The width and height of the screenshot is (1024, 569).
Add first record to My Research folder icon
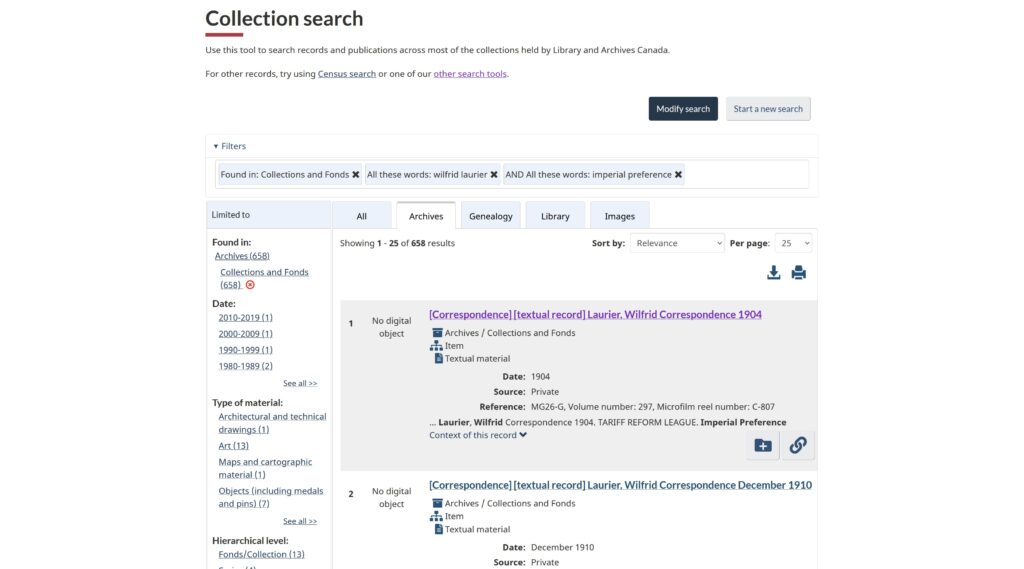click(763, 446)
